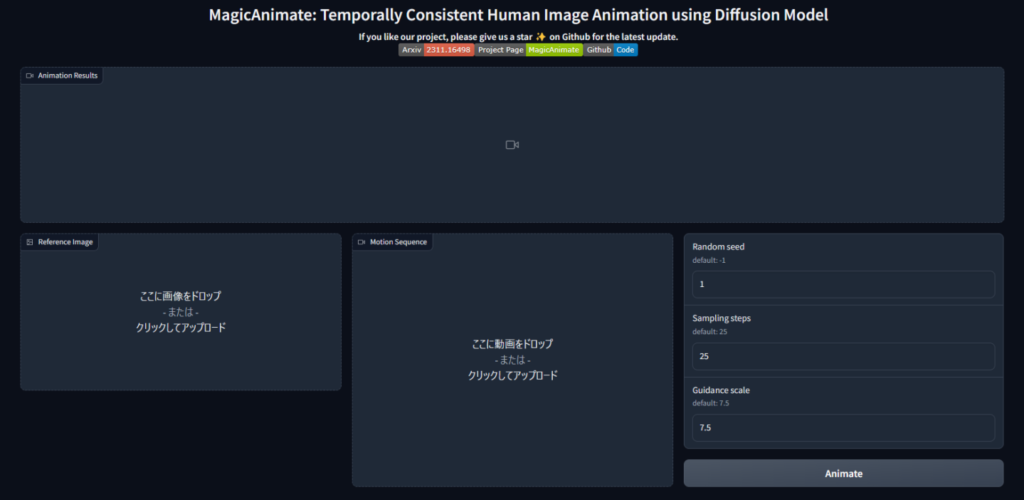Click Motion Sequence video upload area
1024x500 pixels.
click(513, 360)
